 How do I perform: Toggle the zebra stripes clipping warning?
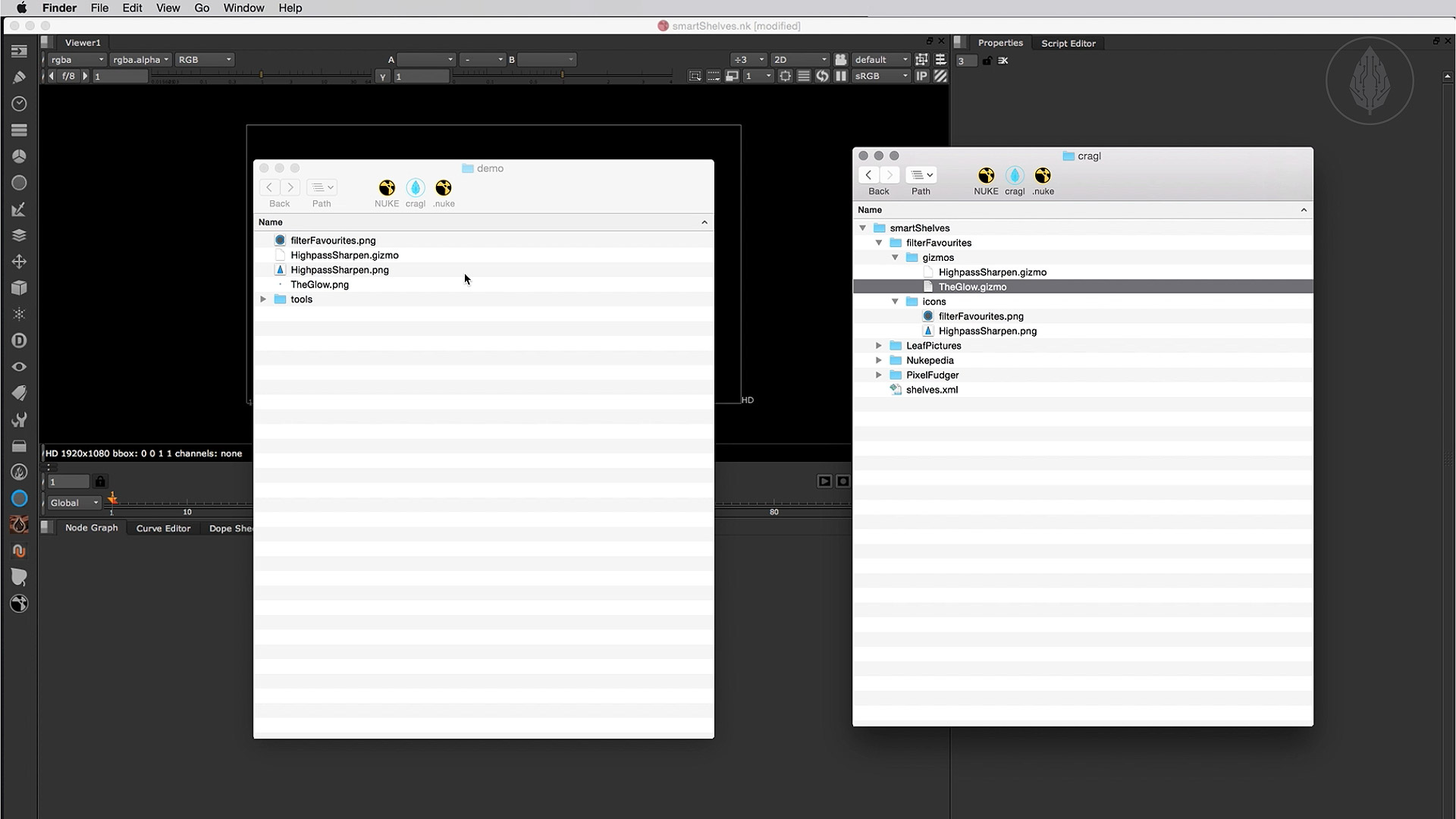(x=940, y=76)
